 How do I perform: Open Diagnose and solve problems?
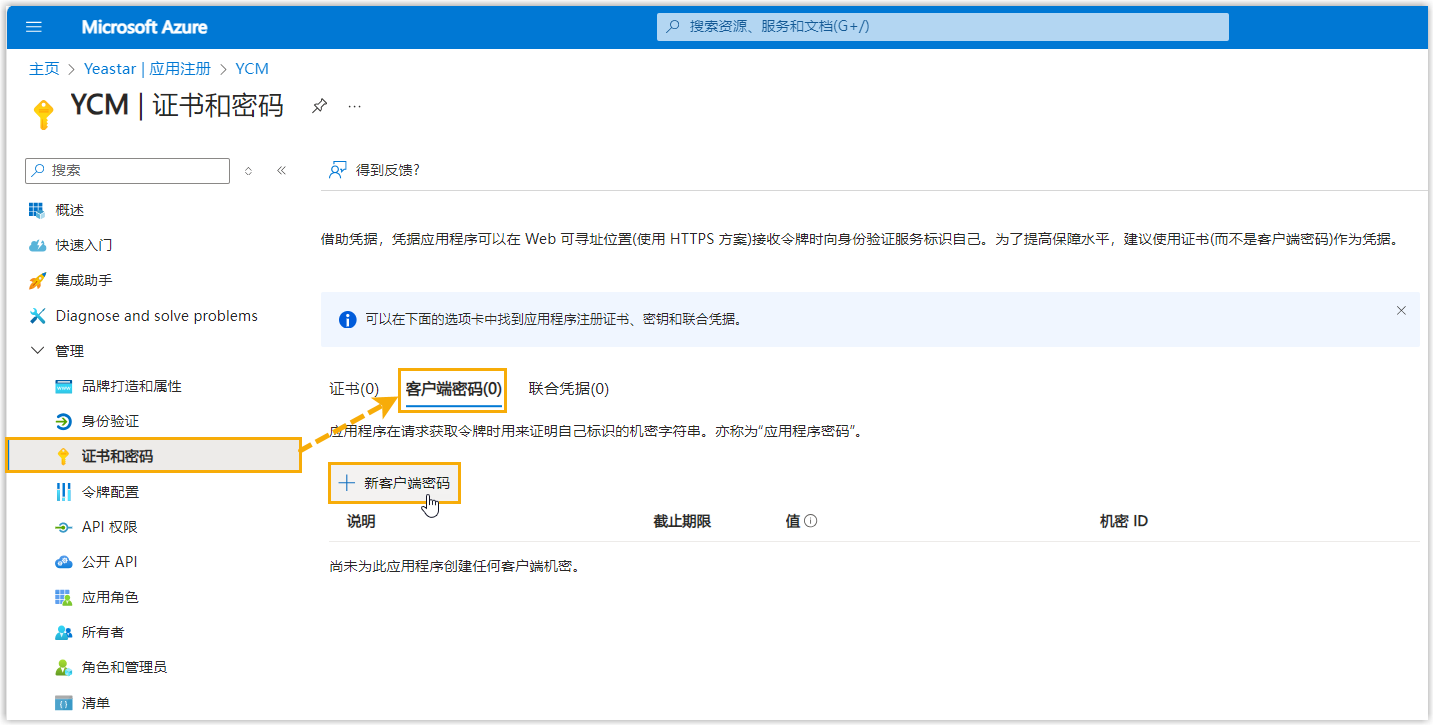pyautogui.click(x=156, y=316)
